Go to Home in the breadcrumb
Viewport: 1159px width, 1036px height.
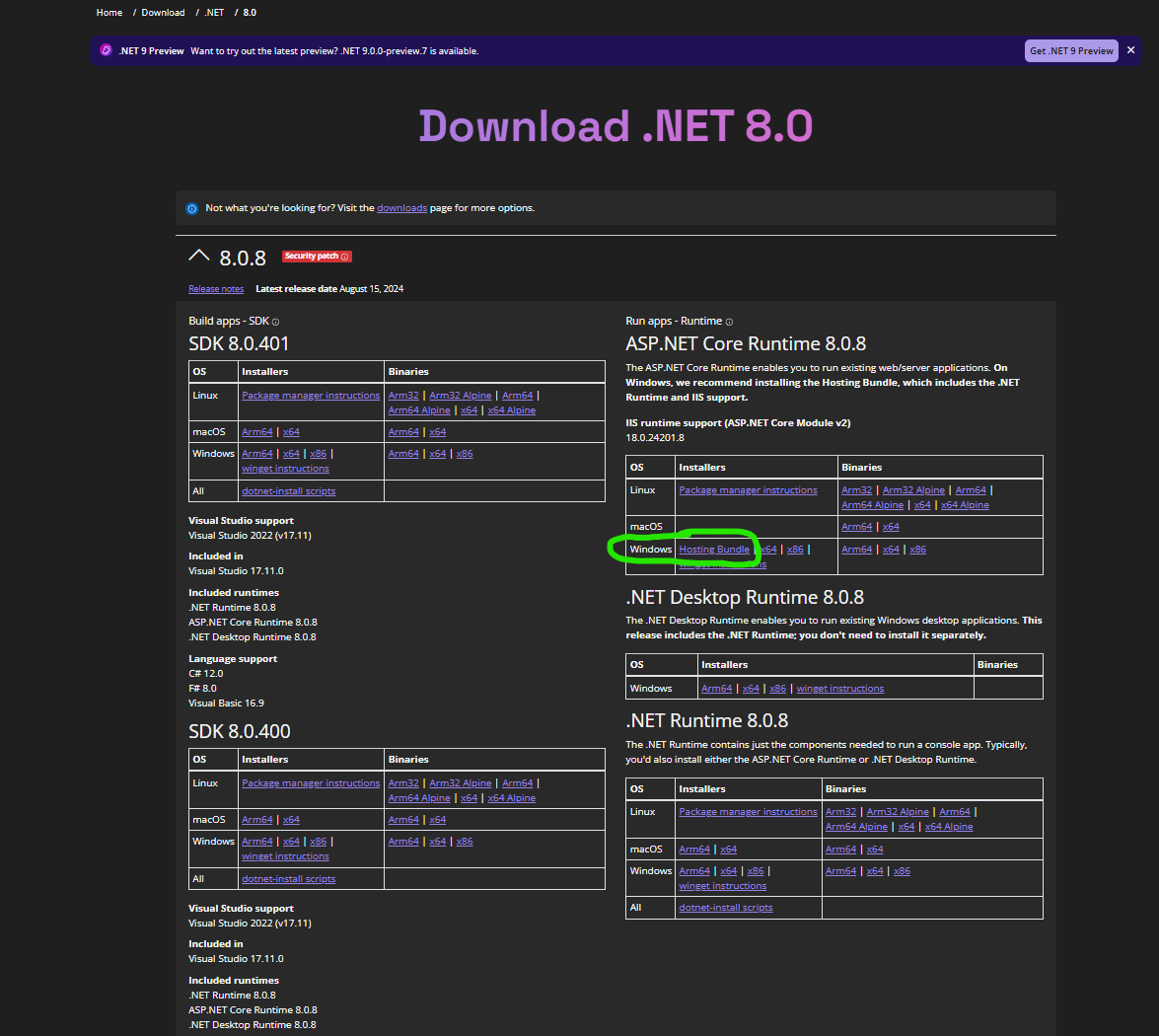pyautogui.click(x=109, y=13)
